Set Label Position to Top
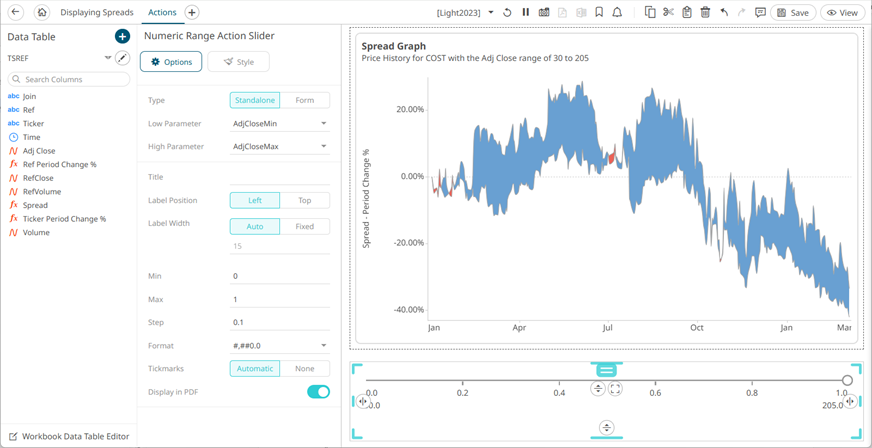This screenshot has width=872, height=448. (305, 200)
